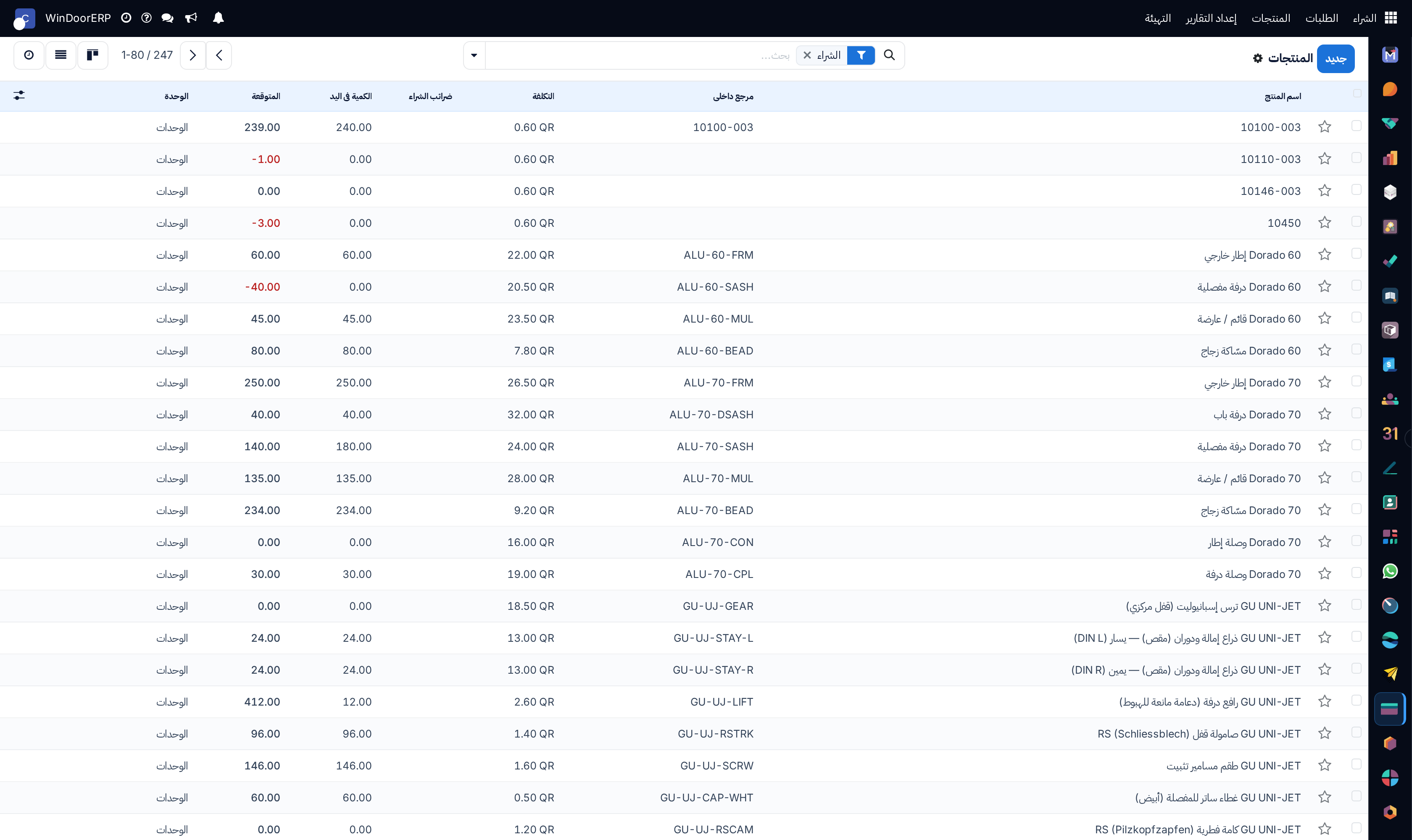
Task: Open the gauge dial app icon
Action: pyautogui.click(x=1390, y=606)
